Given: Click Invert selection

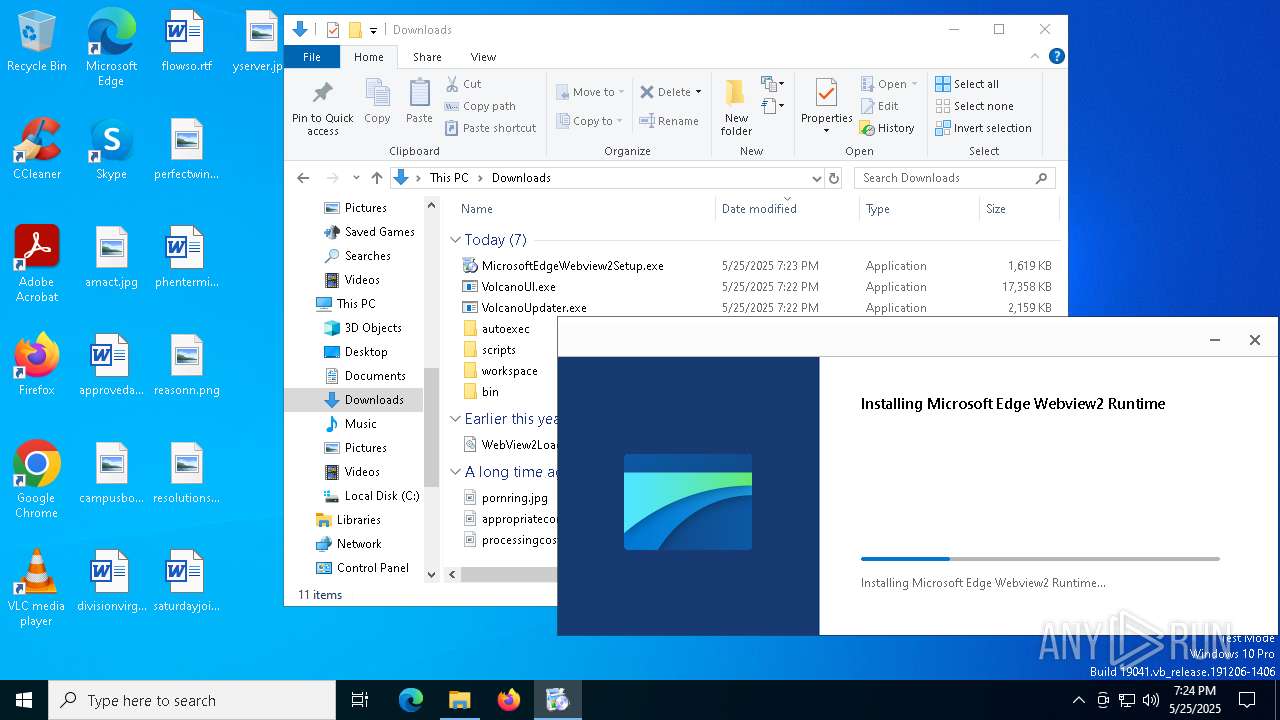Looking at the screenshot, I should (983, 128).
